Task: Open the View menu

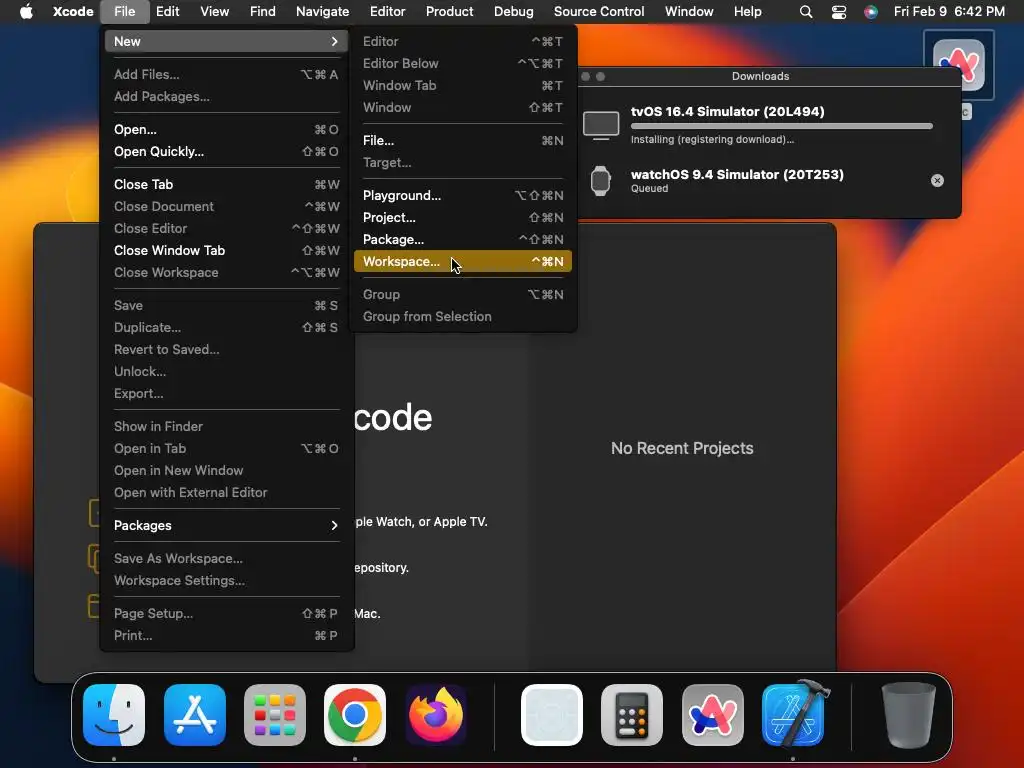Action: 214,12
